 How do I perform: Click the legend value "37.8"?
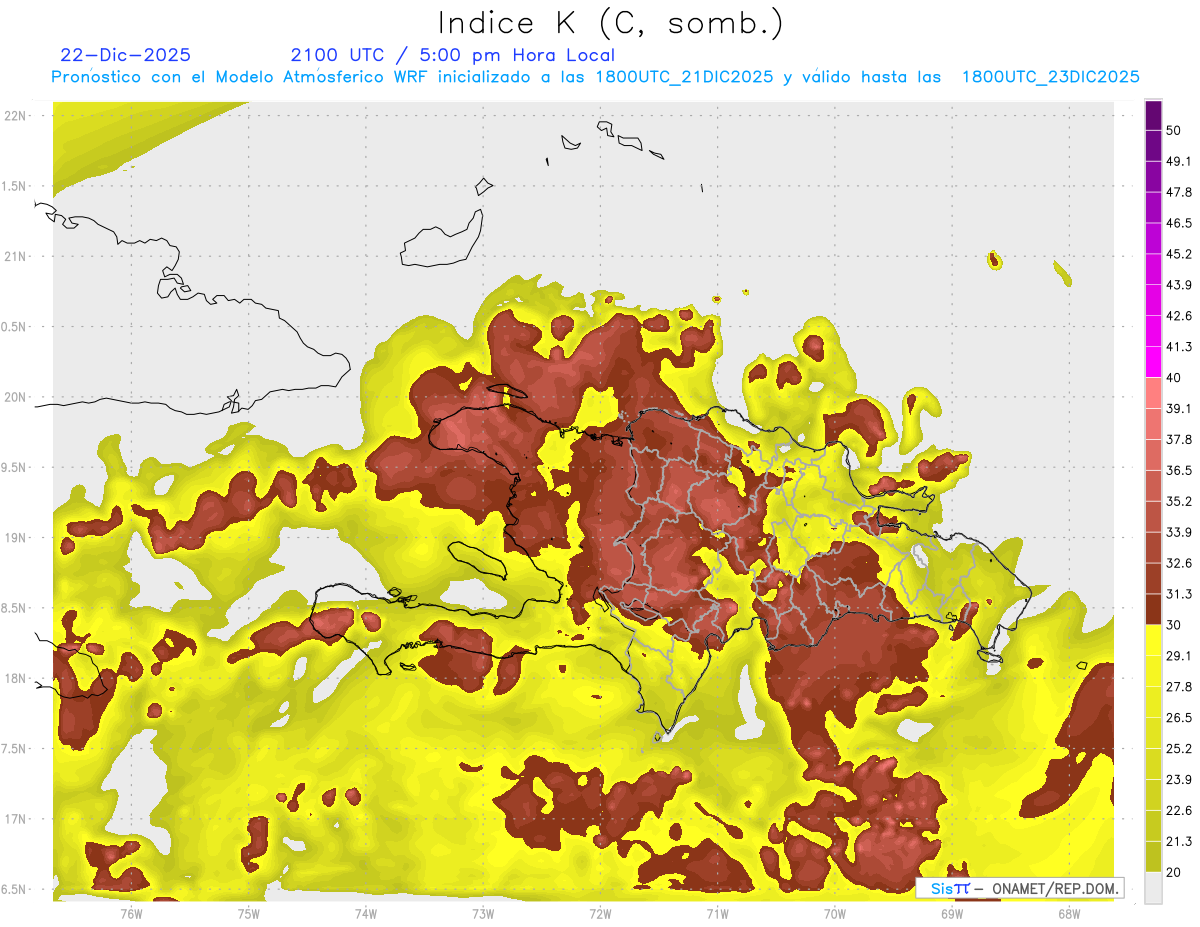(1179, 439)
